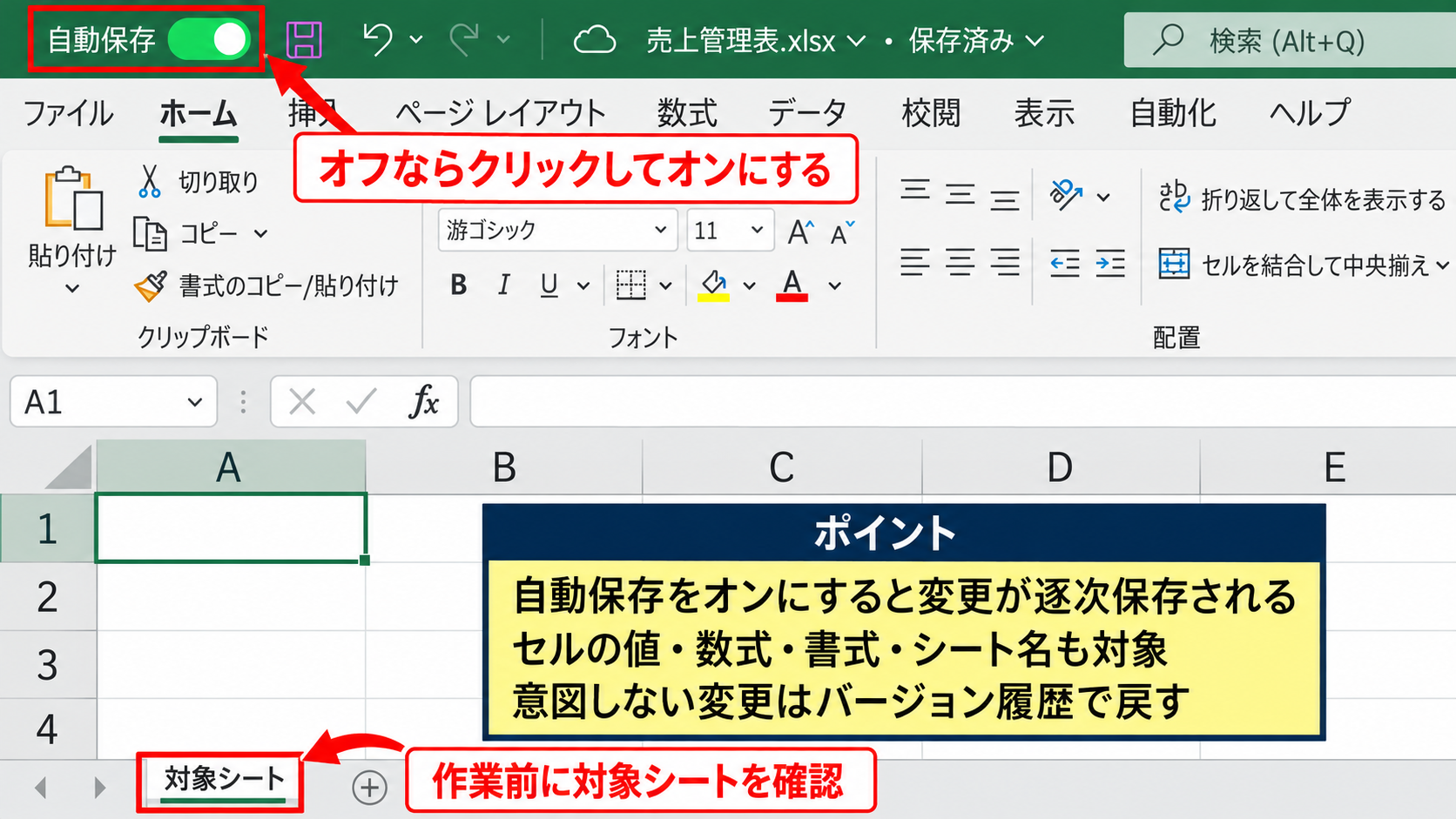Click the 貼り付け paste icon
The width and height of the screenshot is (1456, 819).
[x=73, y=198]
